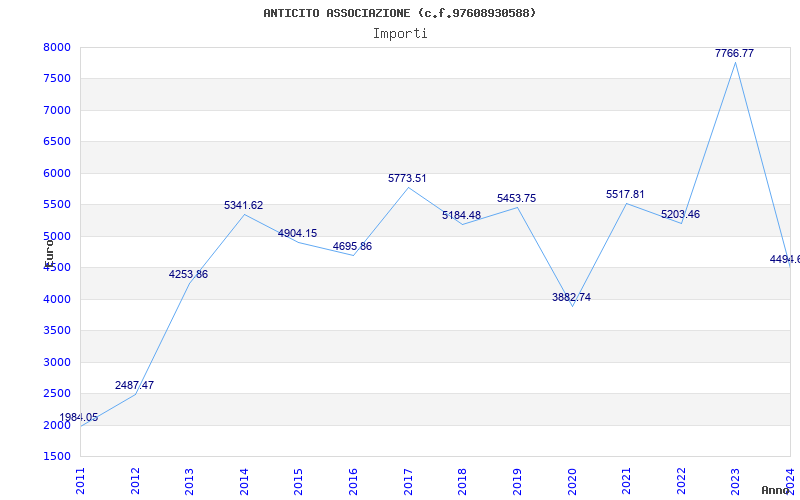Click the 2020 x-axis year label
Screen dimensions: 800x500
point(571,481)
